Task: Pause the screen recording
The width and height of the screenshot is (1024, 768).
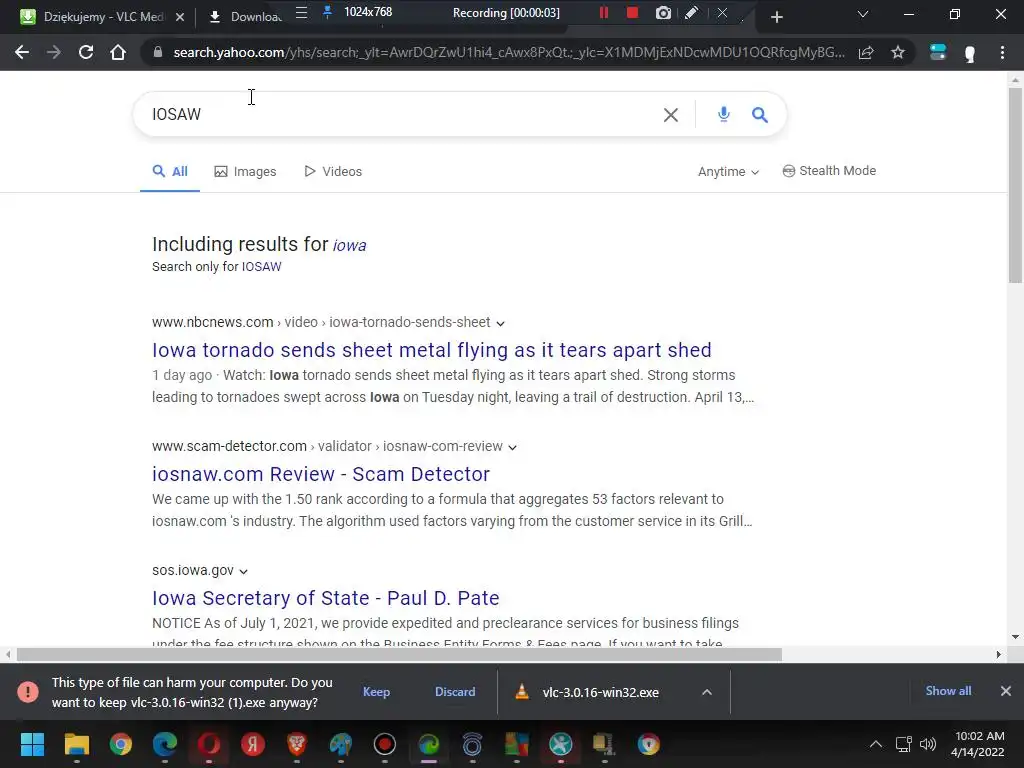Action: pos(603,12)
